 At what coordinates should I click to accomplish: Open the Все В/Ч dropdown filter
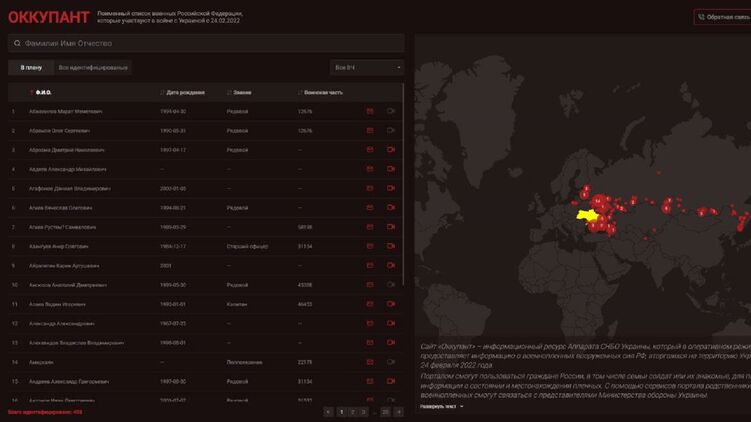(367, 68)
